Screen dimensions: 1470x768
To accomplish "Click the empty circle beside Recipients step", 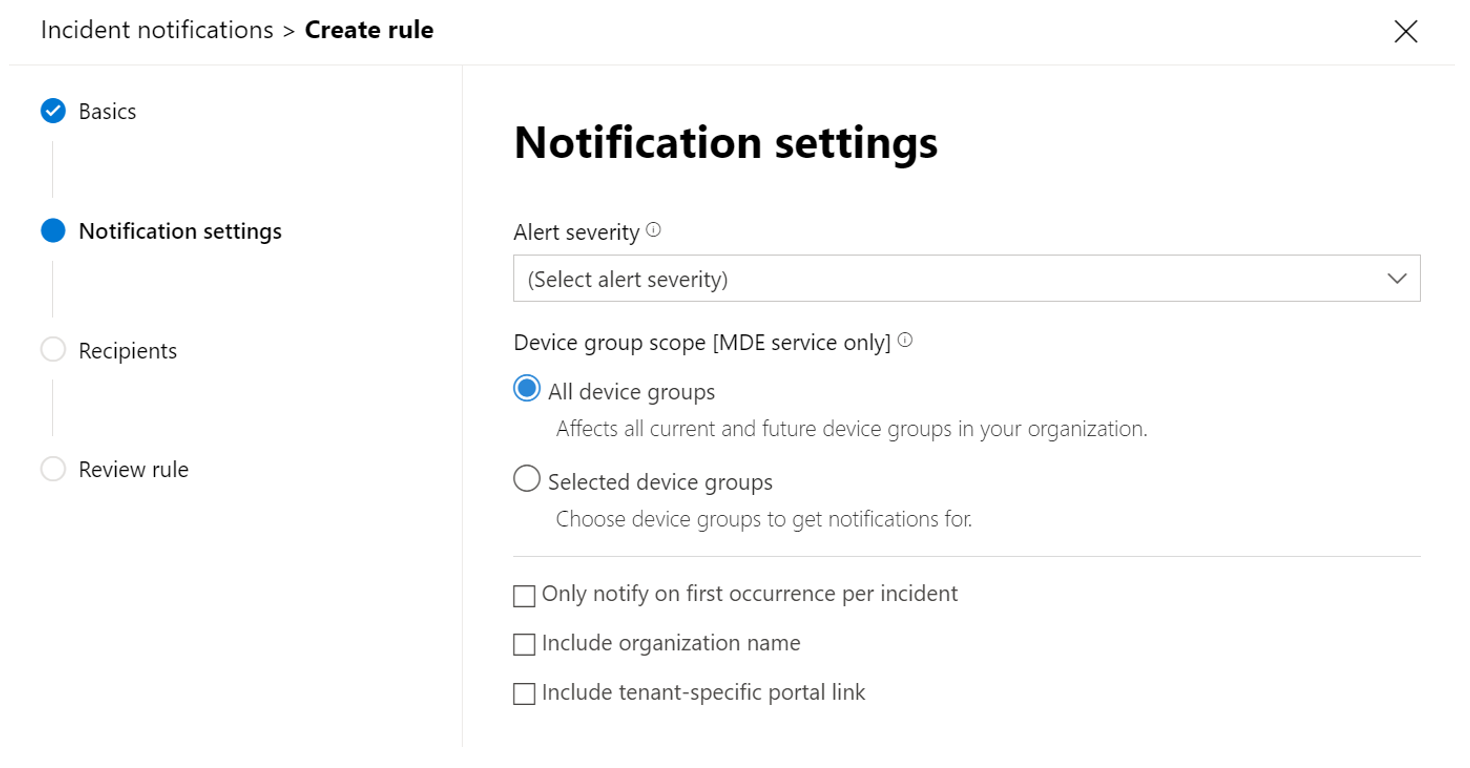I will click(53, 349).
